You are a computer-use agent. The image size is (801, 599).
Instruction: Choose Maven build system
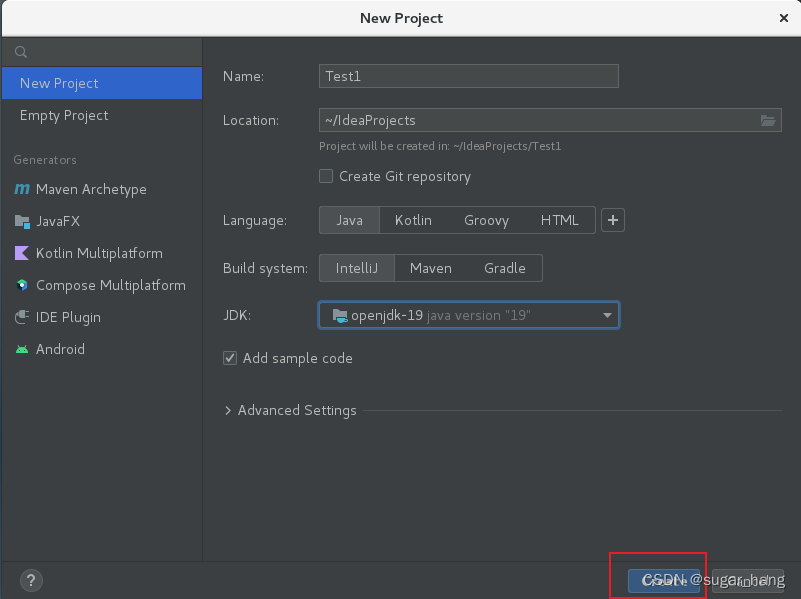pos(431,268)
